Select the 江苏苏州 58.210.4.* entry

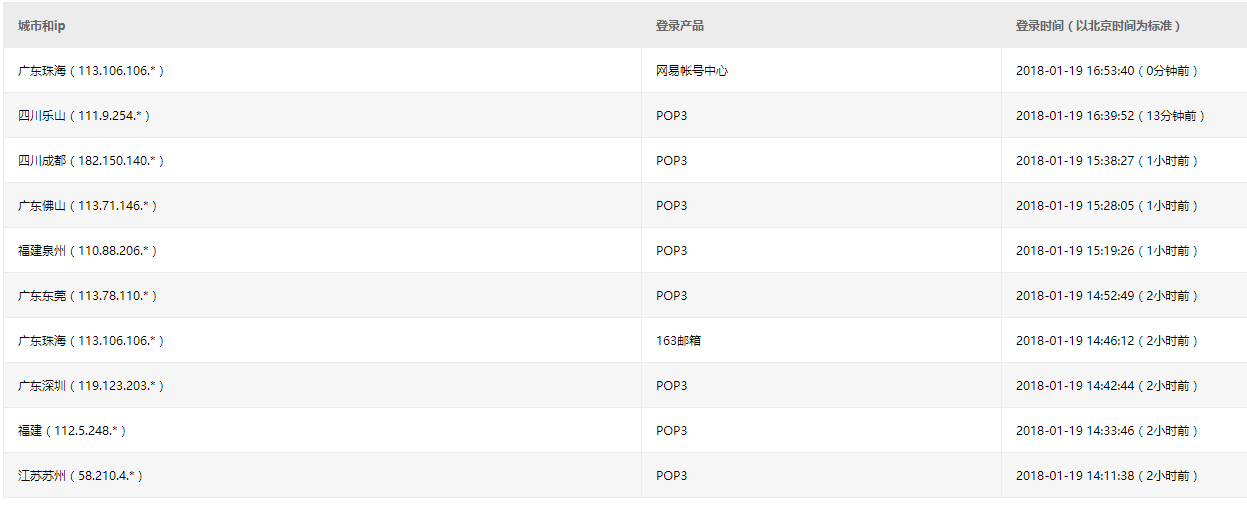(x=81, y=476)
